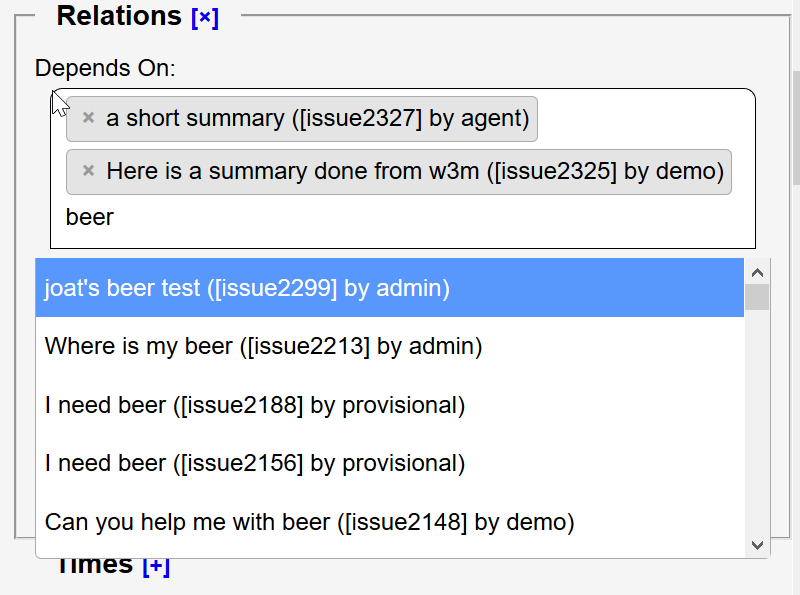This screenshot has height=595, width=800.
Task: Click the suggestion list scroll-up arrow
Action: point(757,272)
